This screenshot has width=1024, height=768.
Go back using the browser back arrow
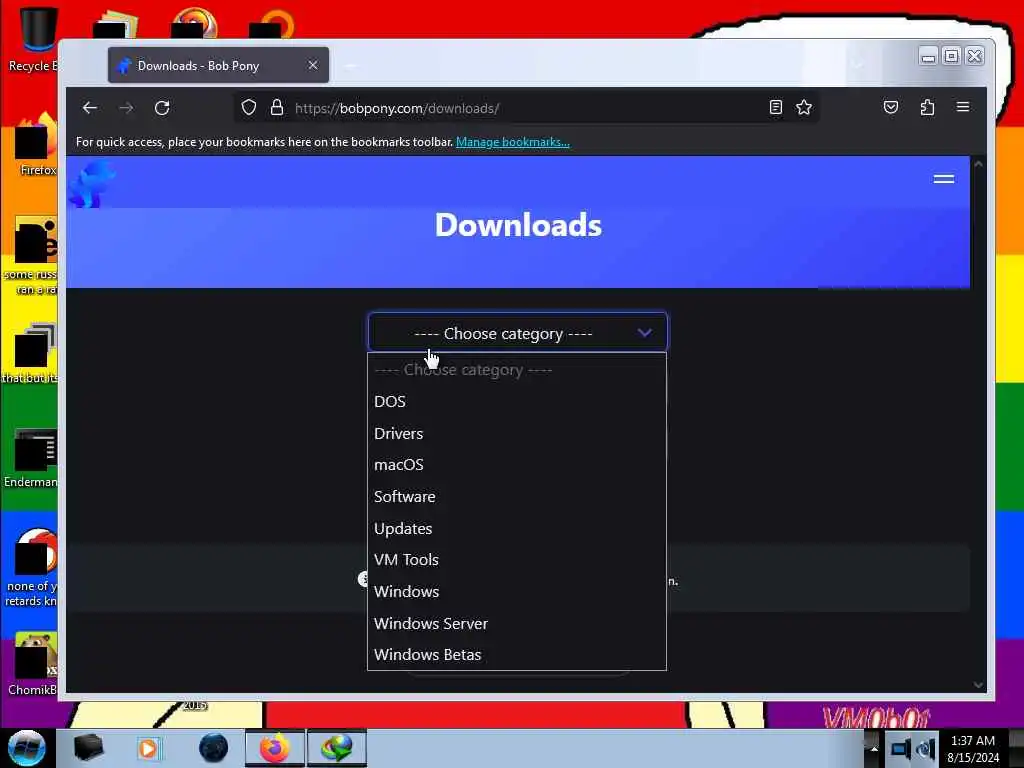tap(90, 108)
